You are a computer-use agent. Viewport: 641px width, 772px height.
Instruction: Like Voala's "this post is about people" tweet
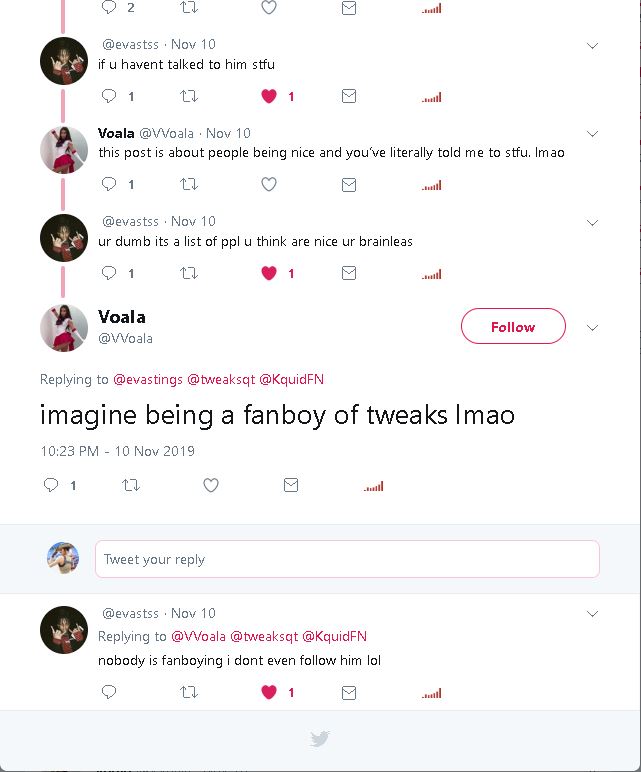pos(268,185)
